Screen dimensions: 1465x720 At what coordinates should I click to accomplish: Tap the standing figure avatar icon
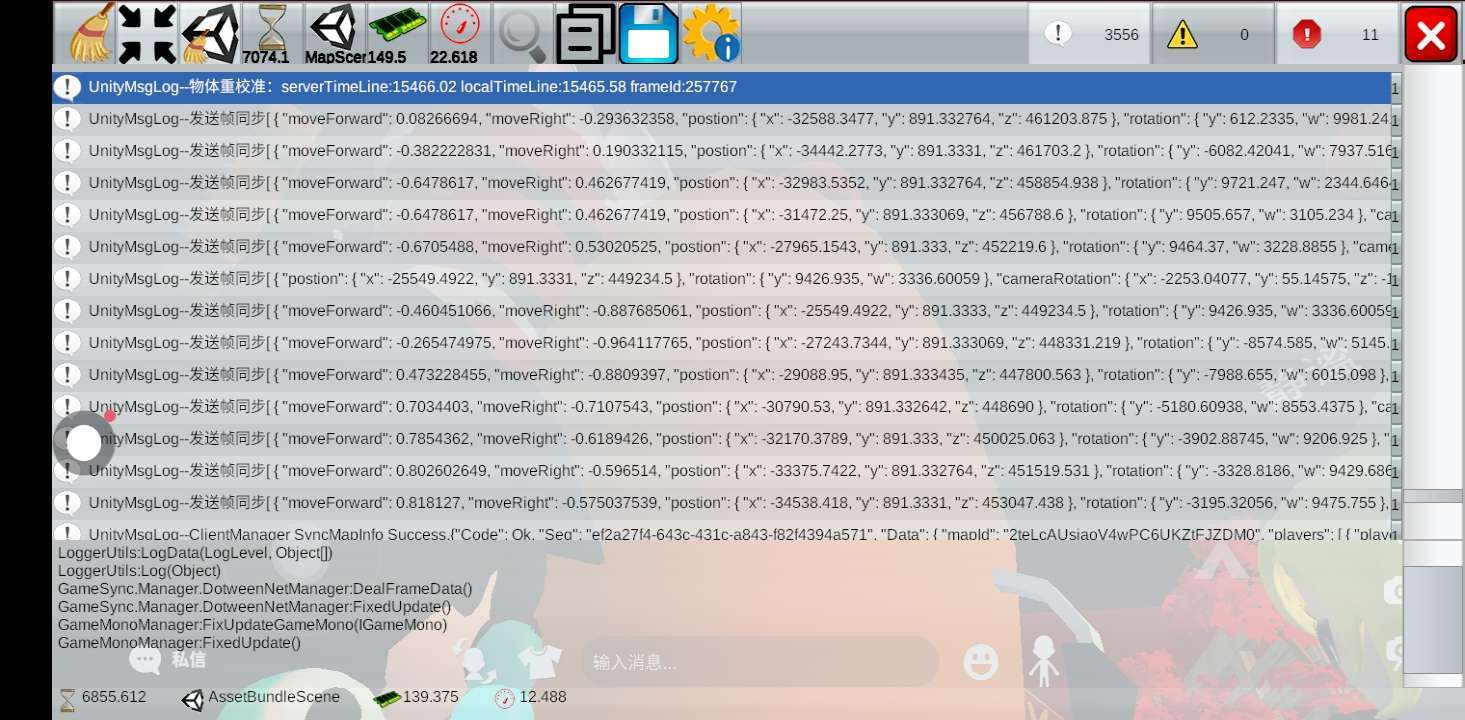tap(1043, 661)
